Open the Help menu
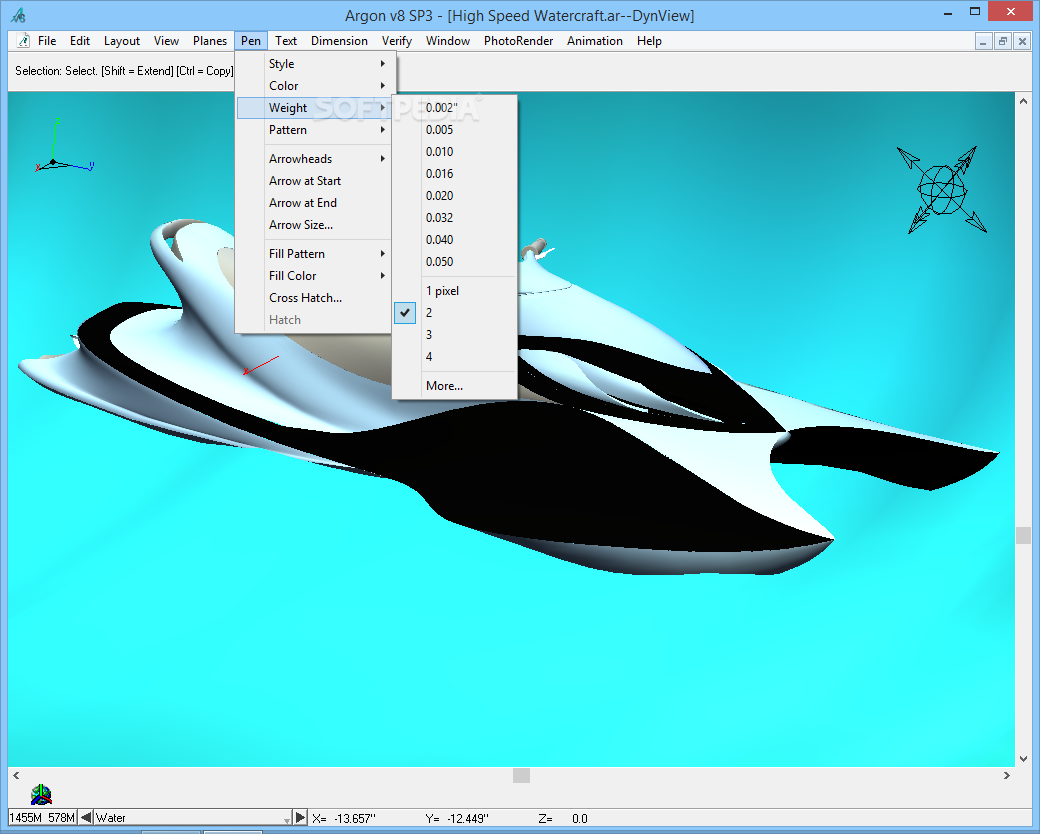 point(649,40)
